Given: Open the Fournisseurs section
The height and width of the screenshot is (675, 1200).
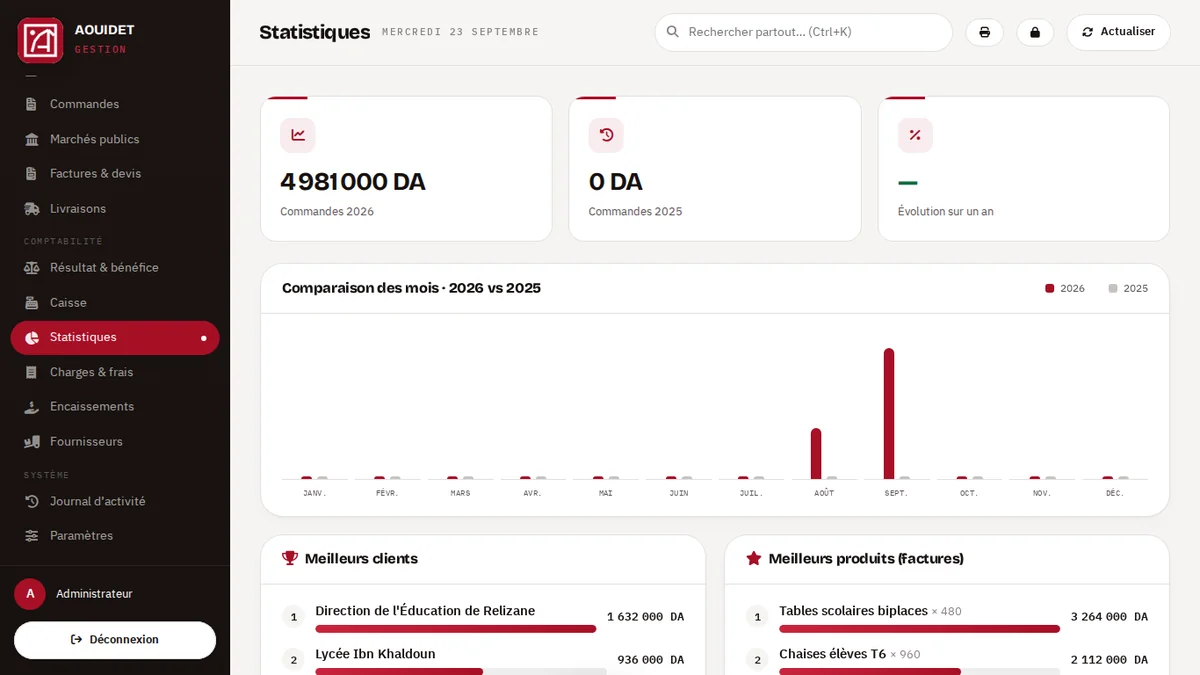Looking at the screenshot, I should pyautogui.click(x=115, y=442).
